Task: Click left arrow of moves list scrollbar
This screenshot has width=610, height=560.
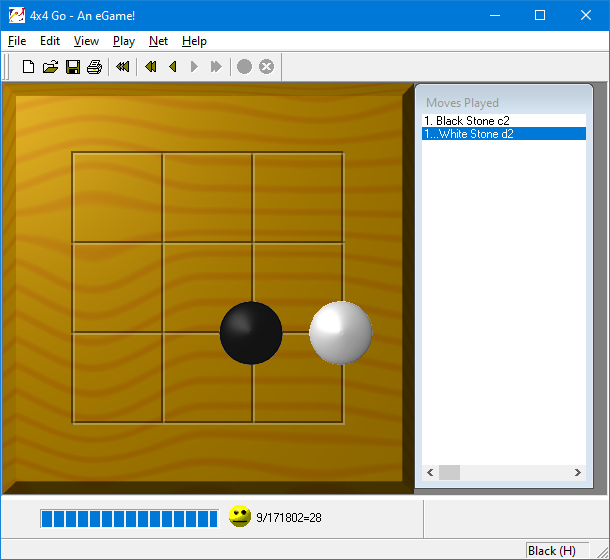Action: point(430,472)
